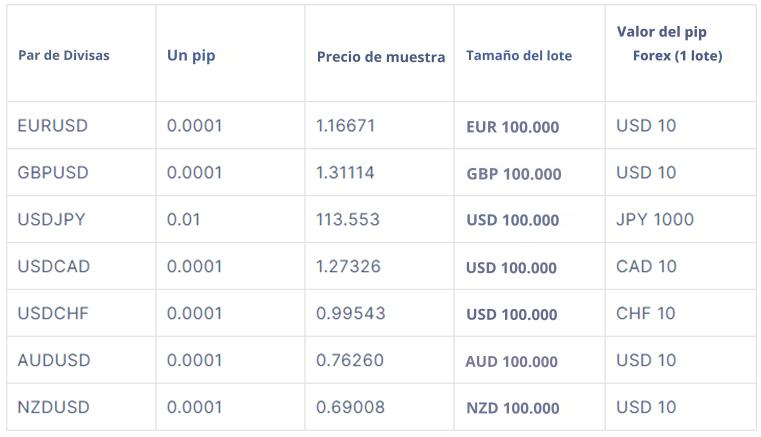Select the NZD 100.000 lot size cell
Image resolution: width=761 pixels, height=437 pixels.
click(513, 408)
